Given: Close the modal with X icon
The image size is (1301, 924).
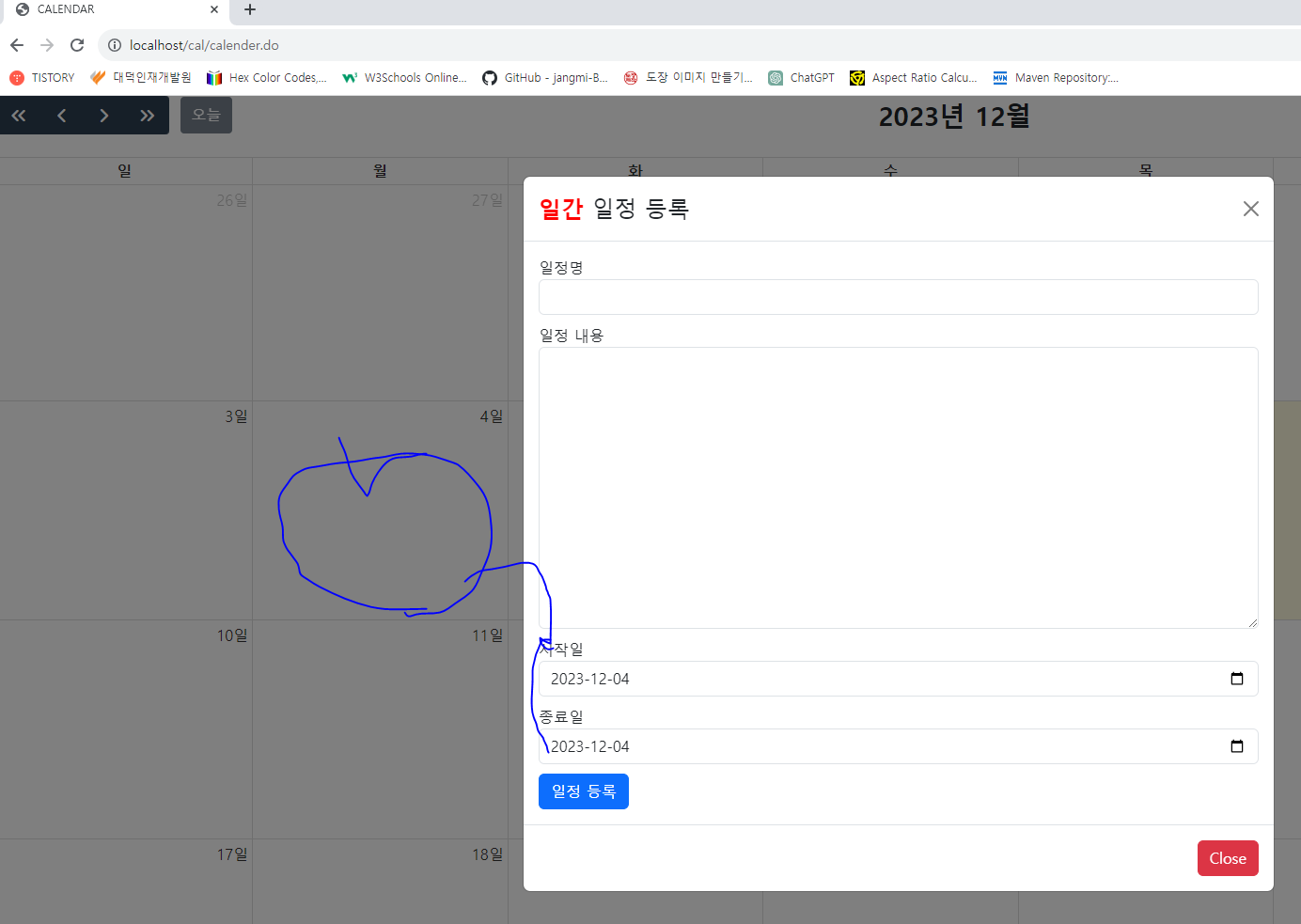Looking at the screenshot, I should pos(1250,209).
